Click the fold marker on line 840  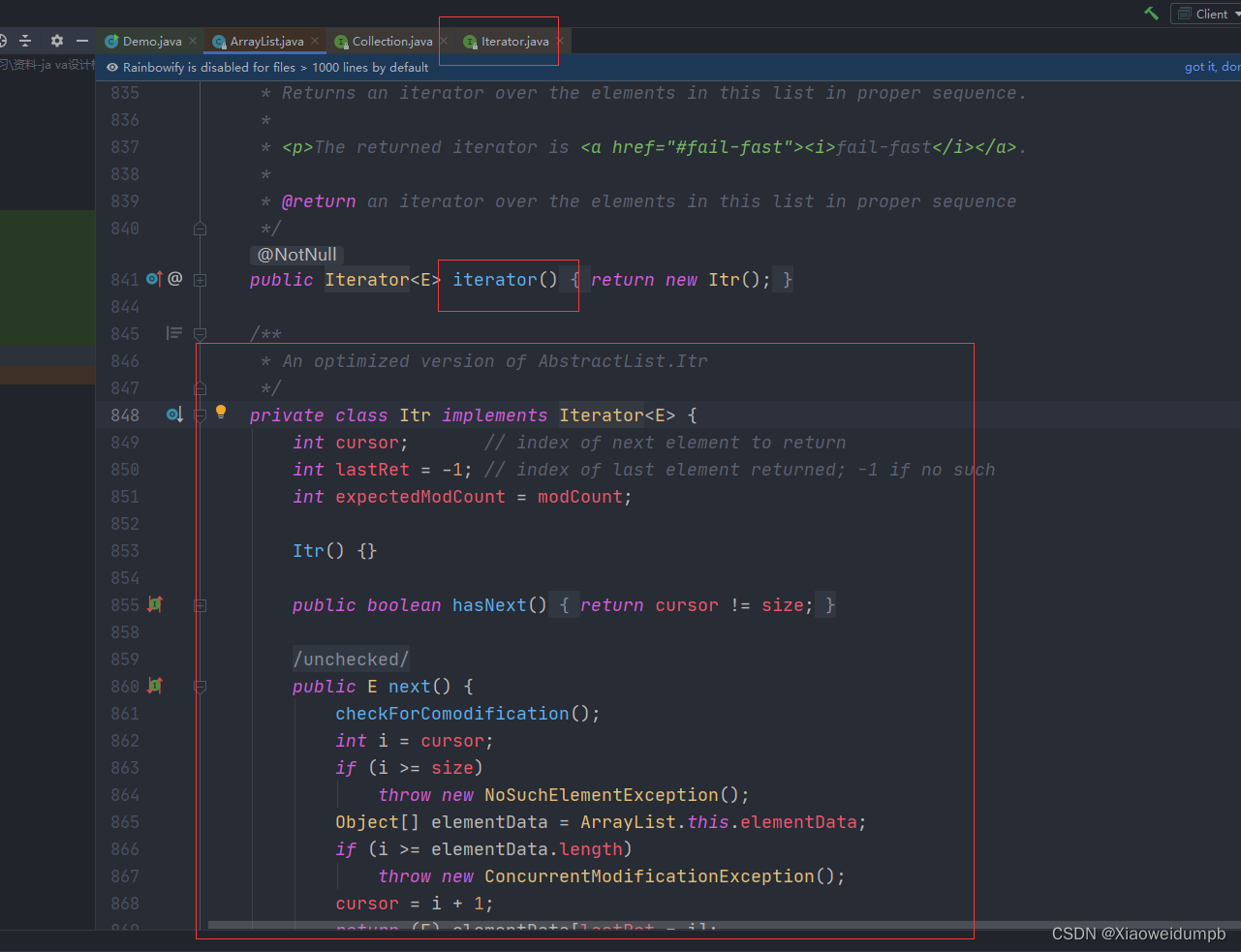[200, 230]
